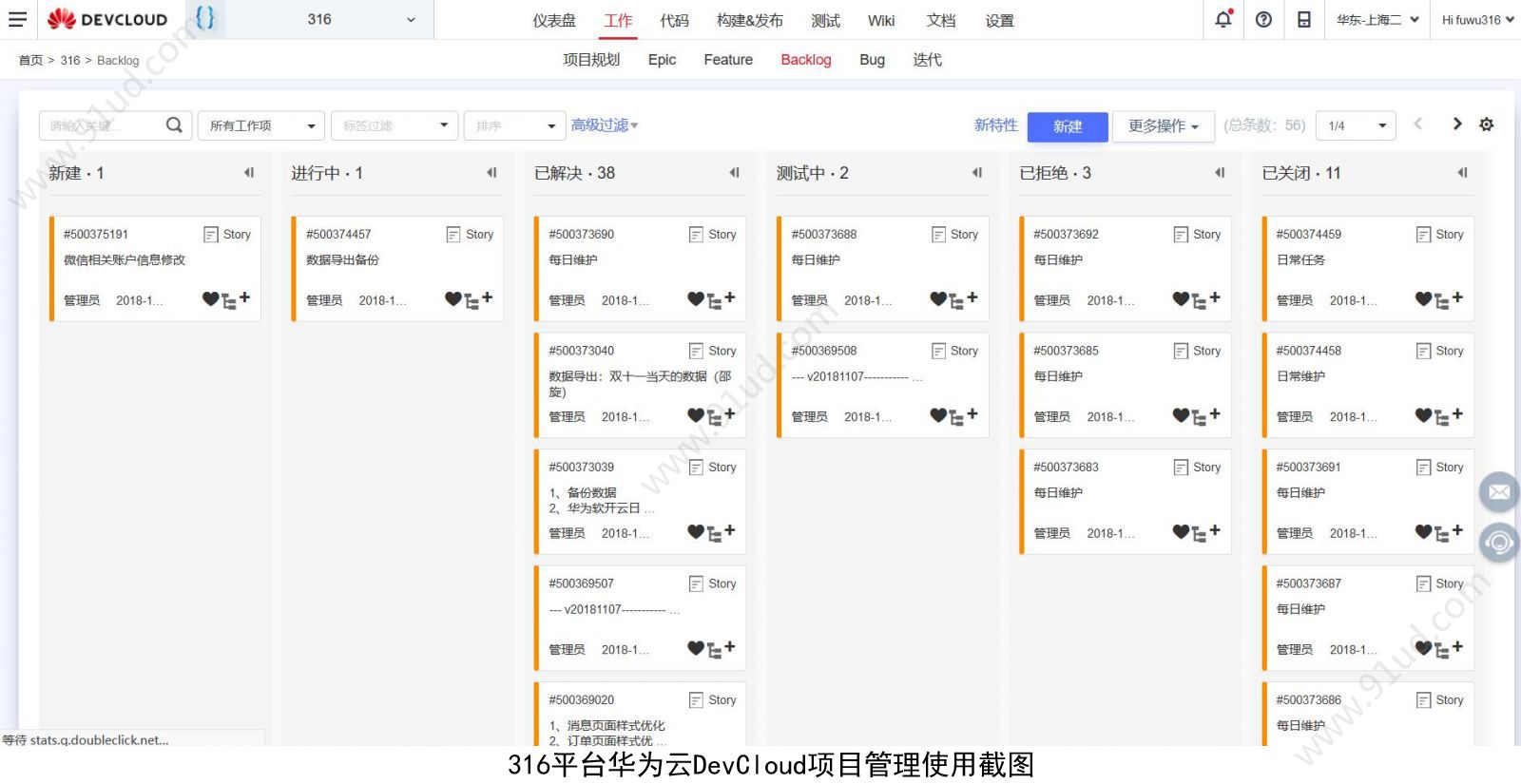The width and height of the screenshot is (1521, 784).
Task: Go to previous page arrow
Action: click(x=1417, y=124)
